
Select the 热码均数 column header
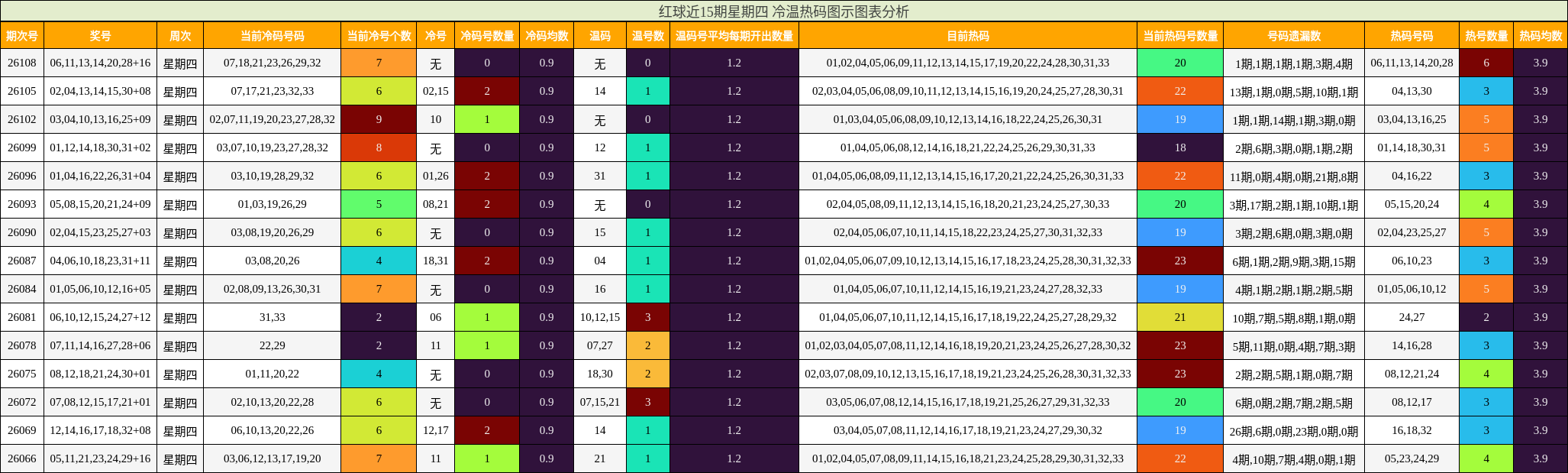click(x=1541, y=36)
